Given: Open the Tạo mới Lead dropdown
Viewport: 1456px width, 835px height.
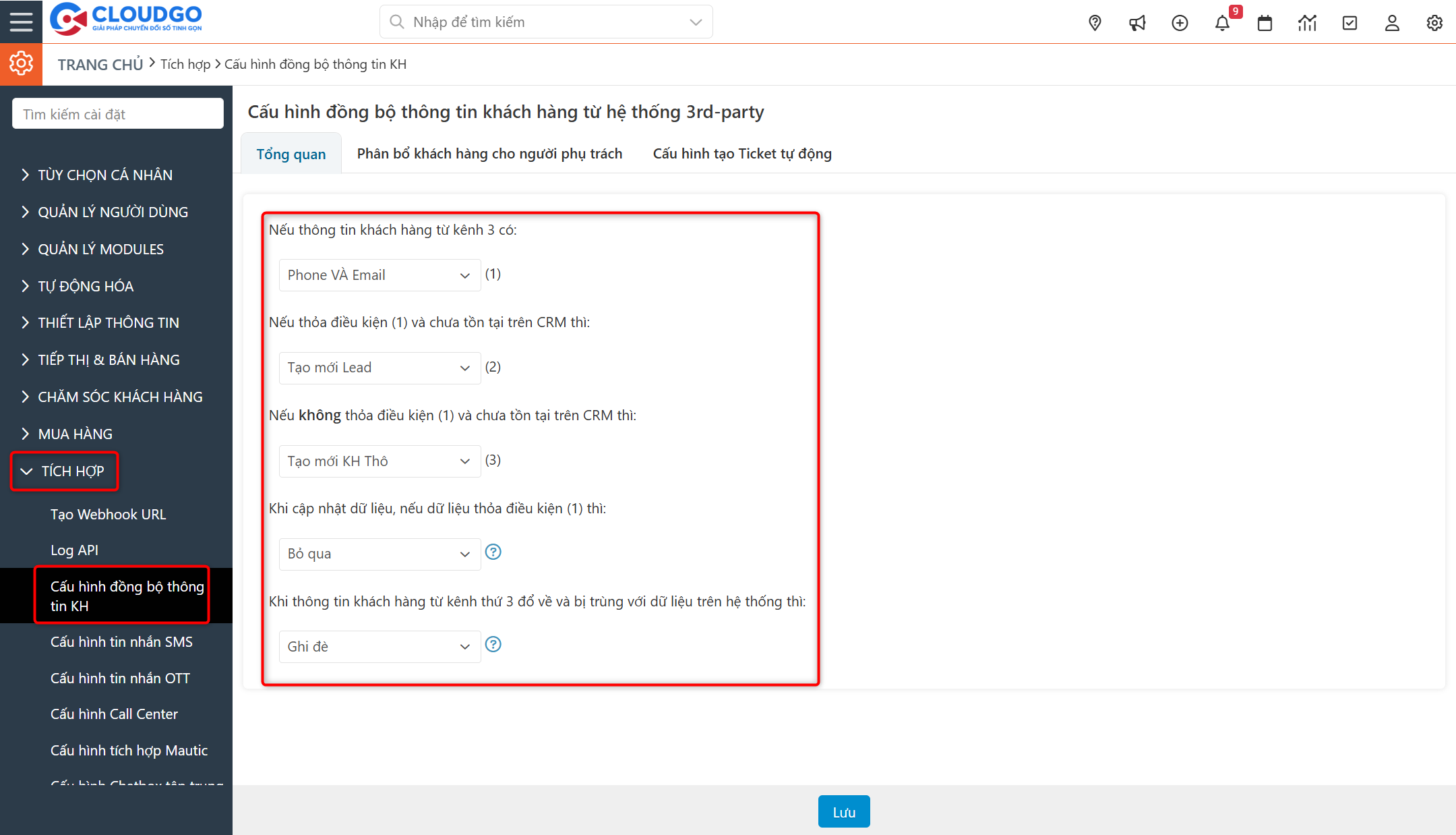Looking at the screenshot, I should [380, 368].
